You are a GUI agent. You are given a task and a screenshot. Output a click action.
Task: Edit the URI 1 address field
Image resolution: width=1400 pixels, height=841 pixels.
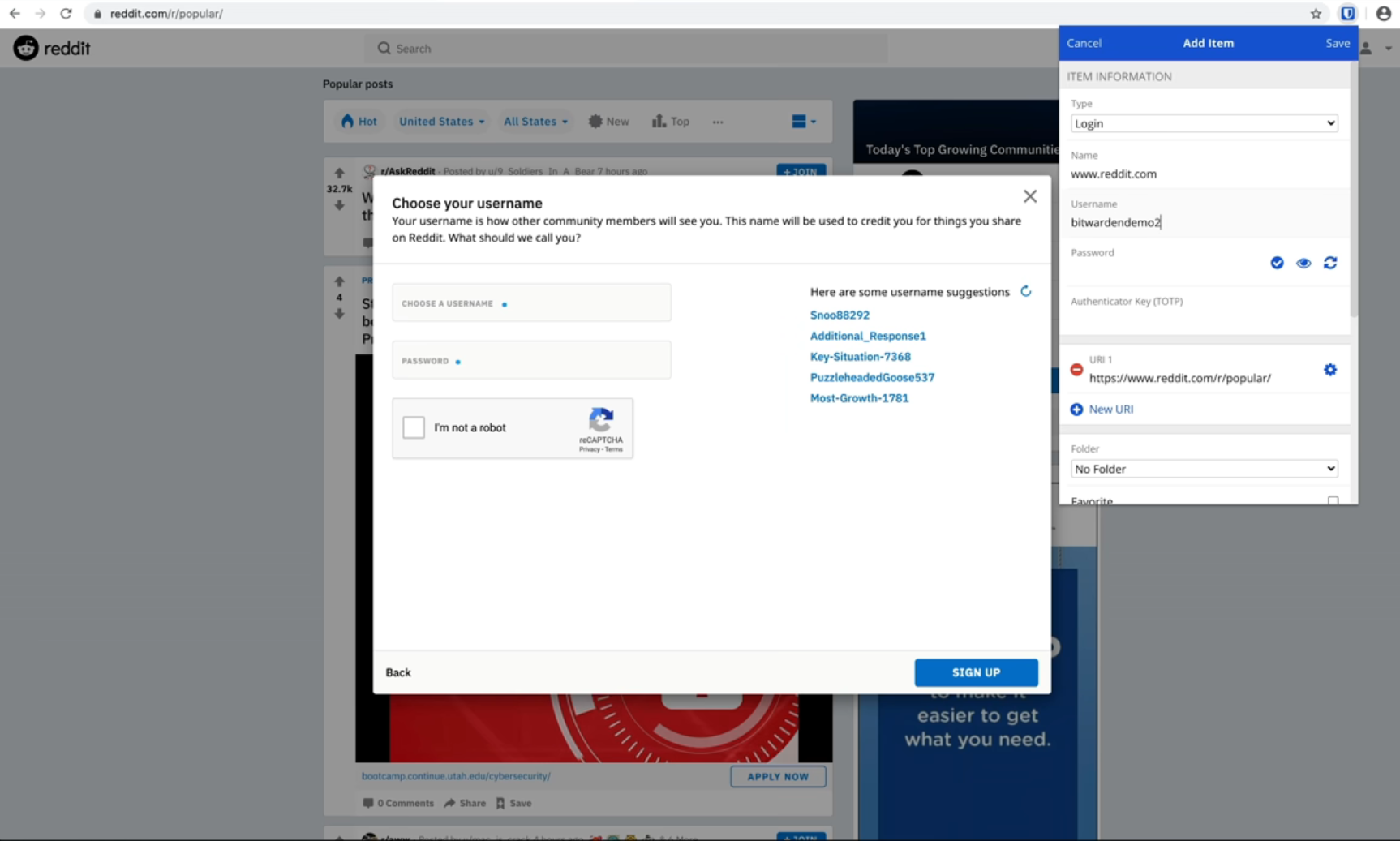click(1200, 378)
